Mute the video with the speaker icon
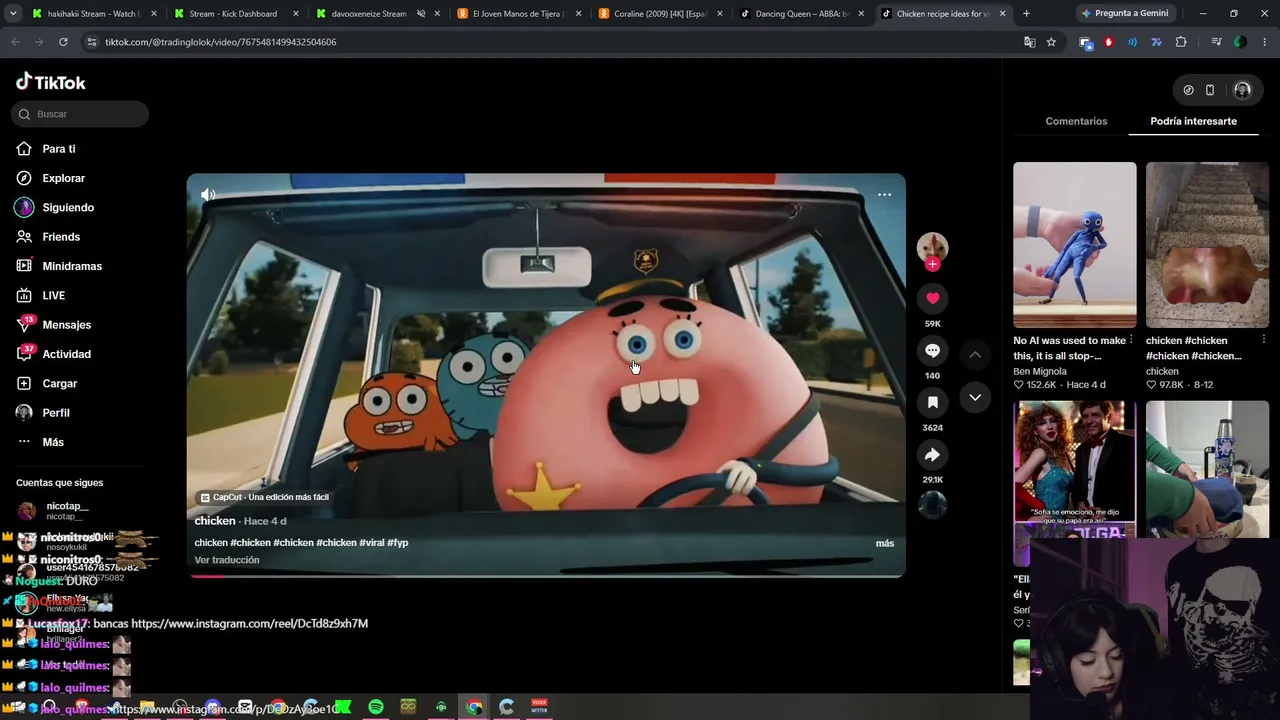 pyautogui.click(x=208, y=195)
